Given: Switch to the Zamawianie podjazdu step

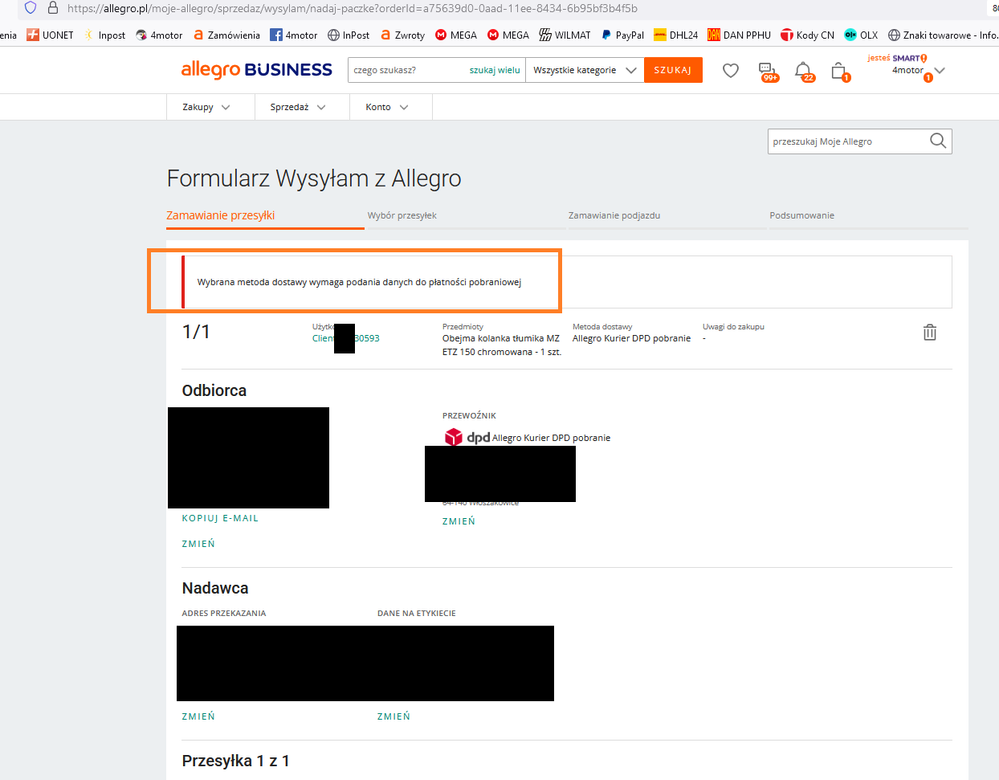Looking at the screenshot, I should click(x=614, y=215).
